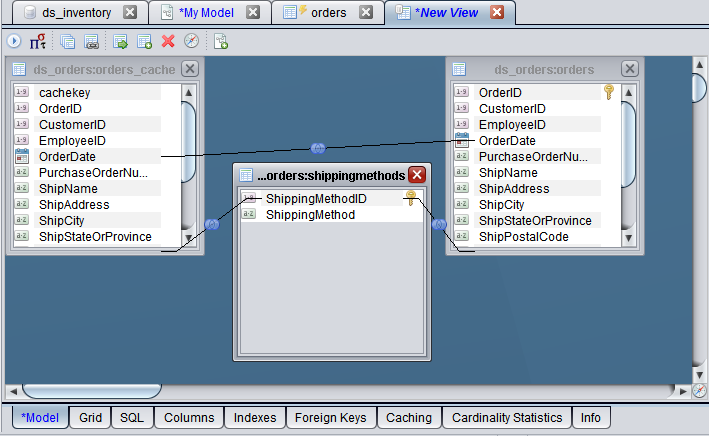The height and width of the screenshot is (436, 709).
Task: Open the Cardinality Statistics tab
Action: 507,417
